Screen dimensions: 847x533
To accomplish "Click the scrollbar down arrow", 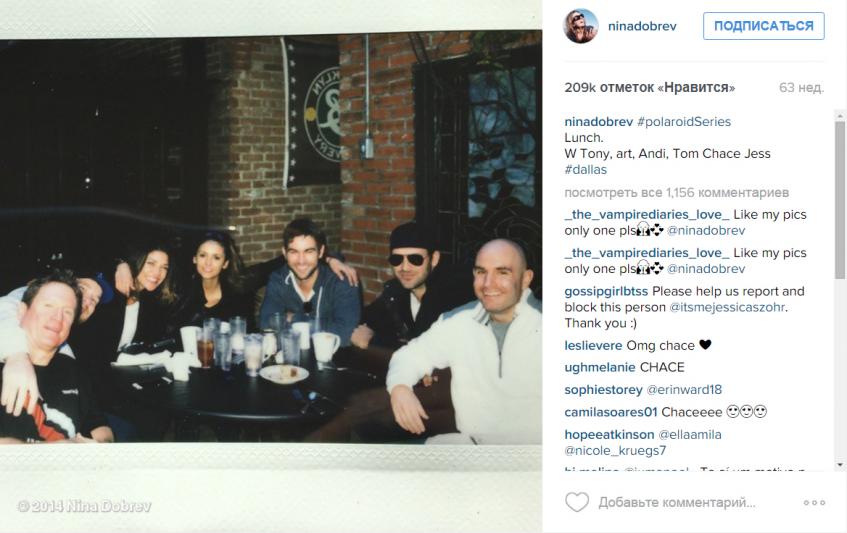I will (840, 464).
